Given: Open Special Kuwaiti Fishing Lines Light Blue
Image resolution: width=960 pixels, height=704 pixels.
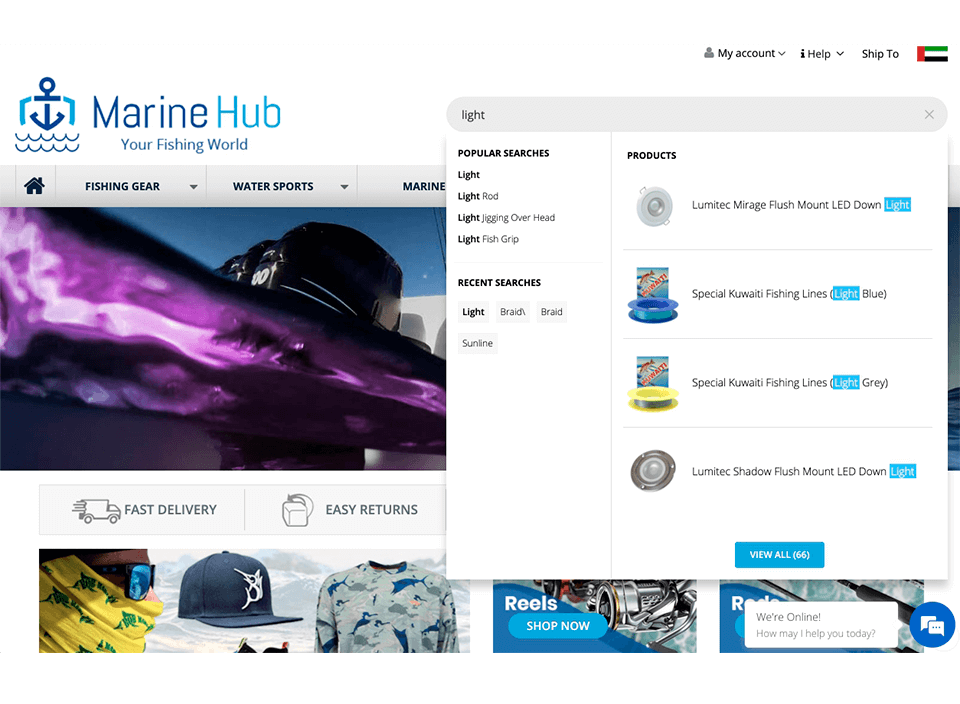Looking at the screenshot, I should 788,294.
